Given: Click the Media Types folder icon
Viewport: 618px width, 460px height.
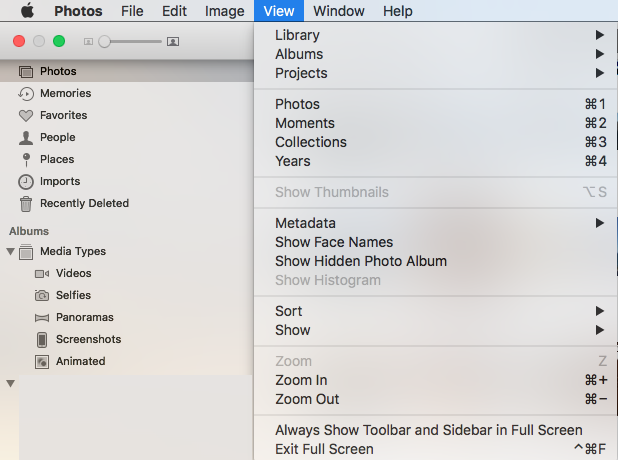Looking at the screenshot, I should pos(26,252).
